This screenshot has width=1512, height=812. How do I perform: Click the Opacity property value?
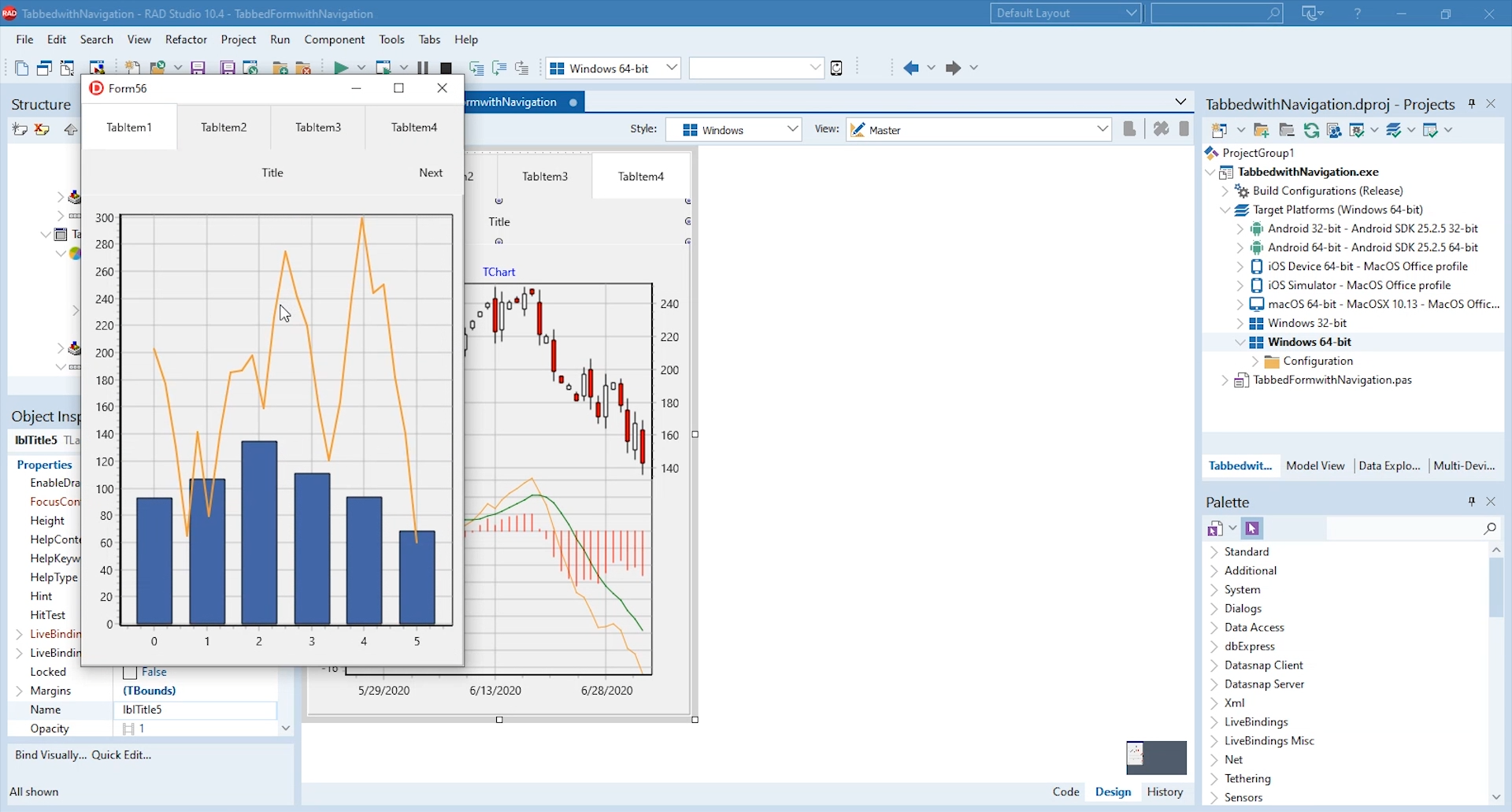195,729
